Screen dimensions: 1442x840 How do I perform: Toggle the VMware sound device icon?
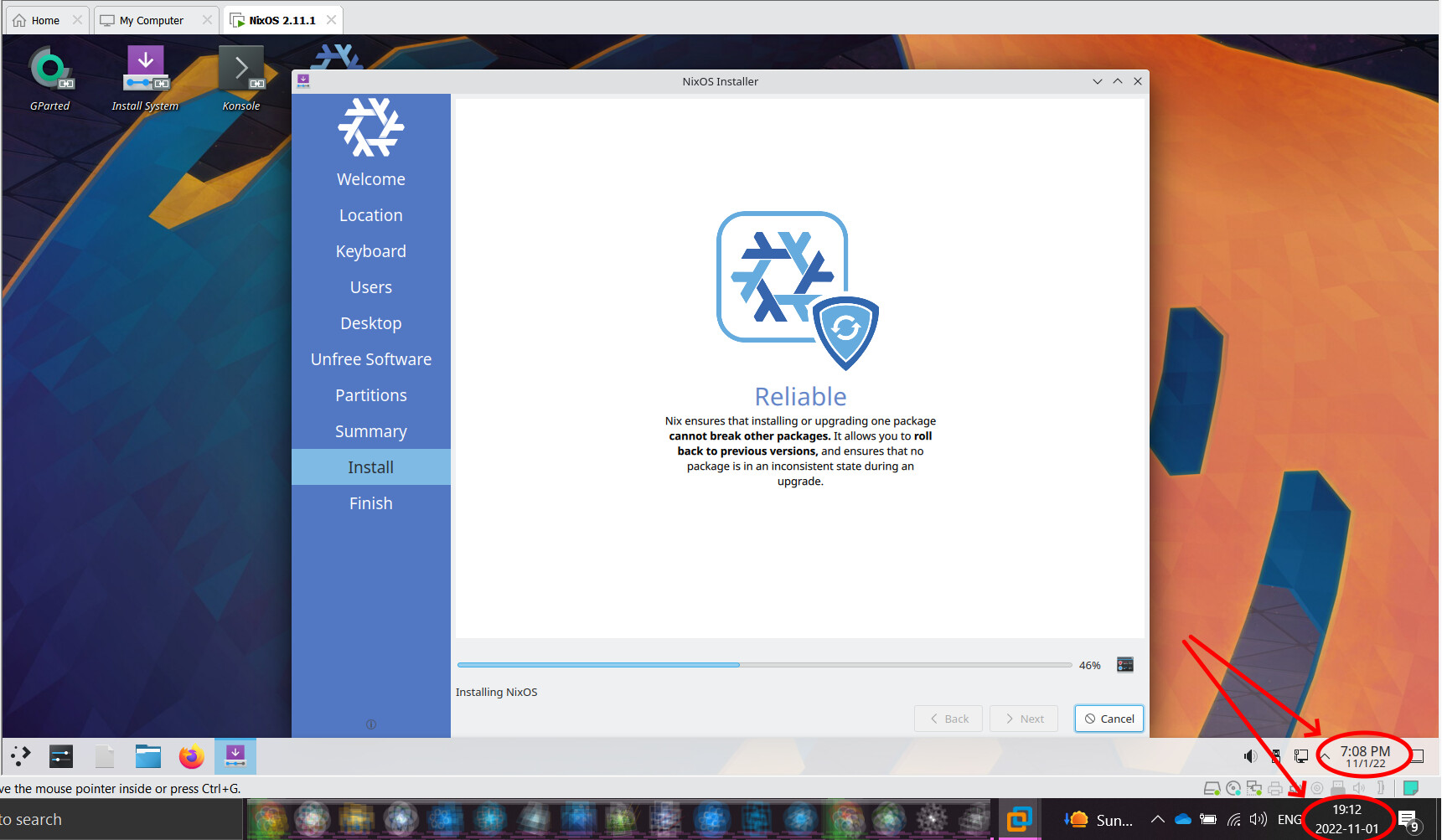coord(1359,787)
